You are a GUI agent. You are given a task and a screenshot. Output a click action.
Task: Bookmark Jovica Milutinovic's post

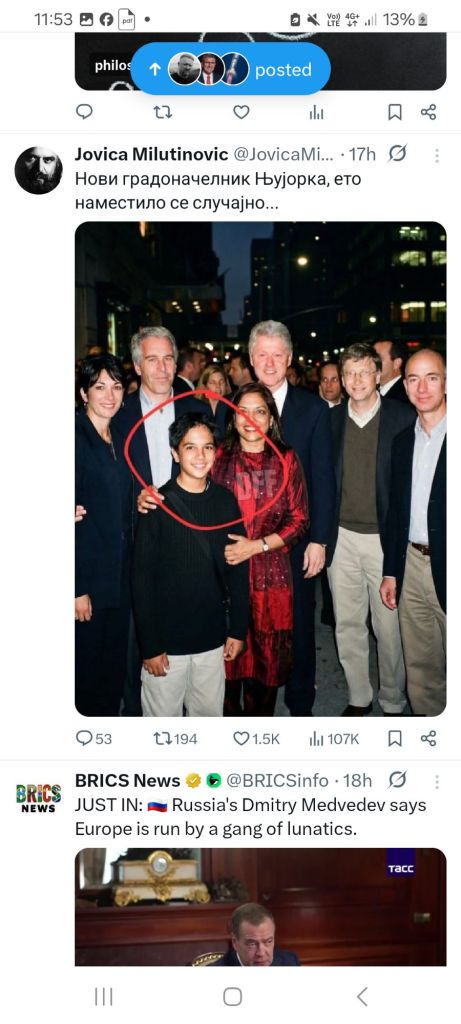click(394, 739)
